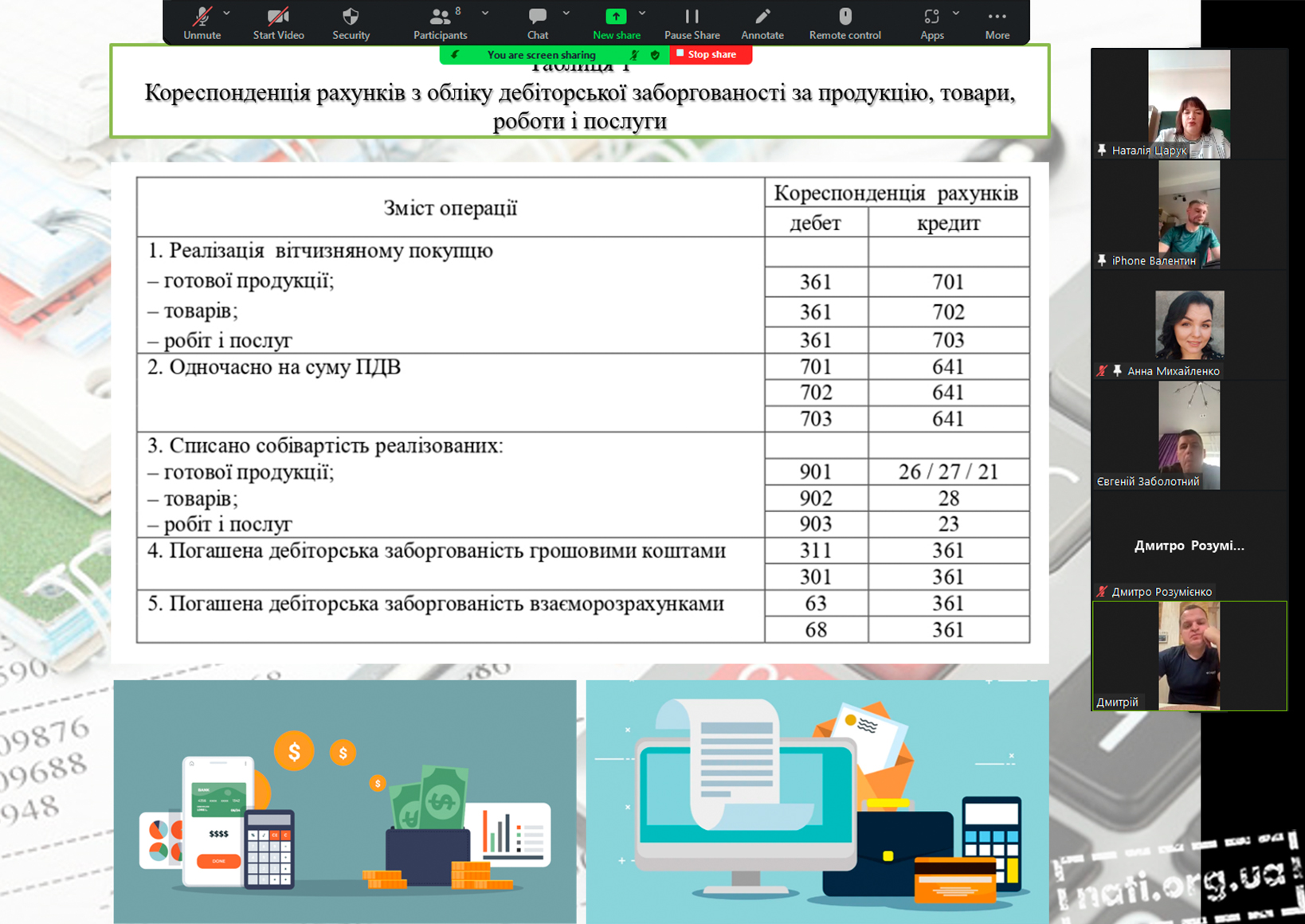
Task: Click Pause Share
Action: 692,22
